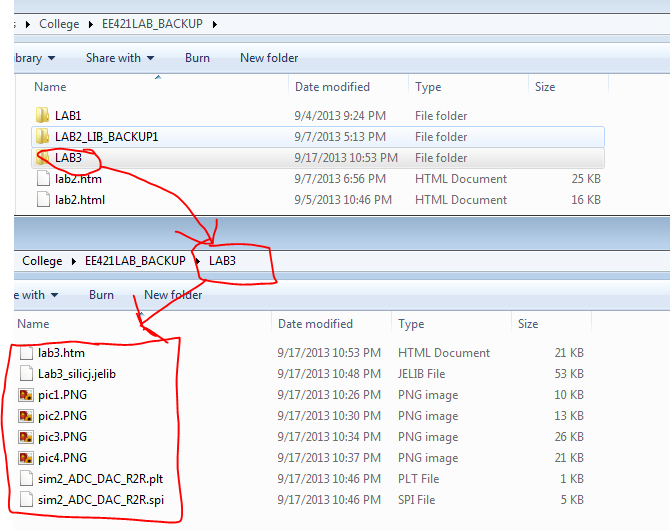The width and height of the screenshot is (670, 530).
Task: Expand arrow after College in lower address bar
Action: click(72, 261)
